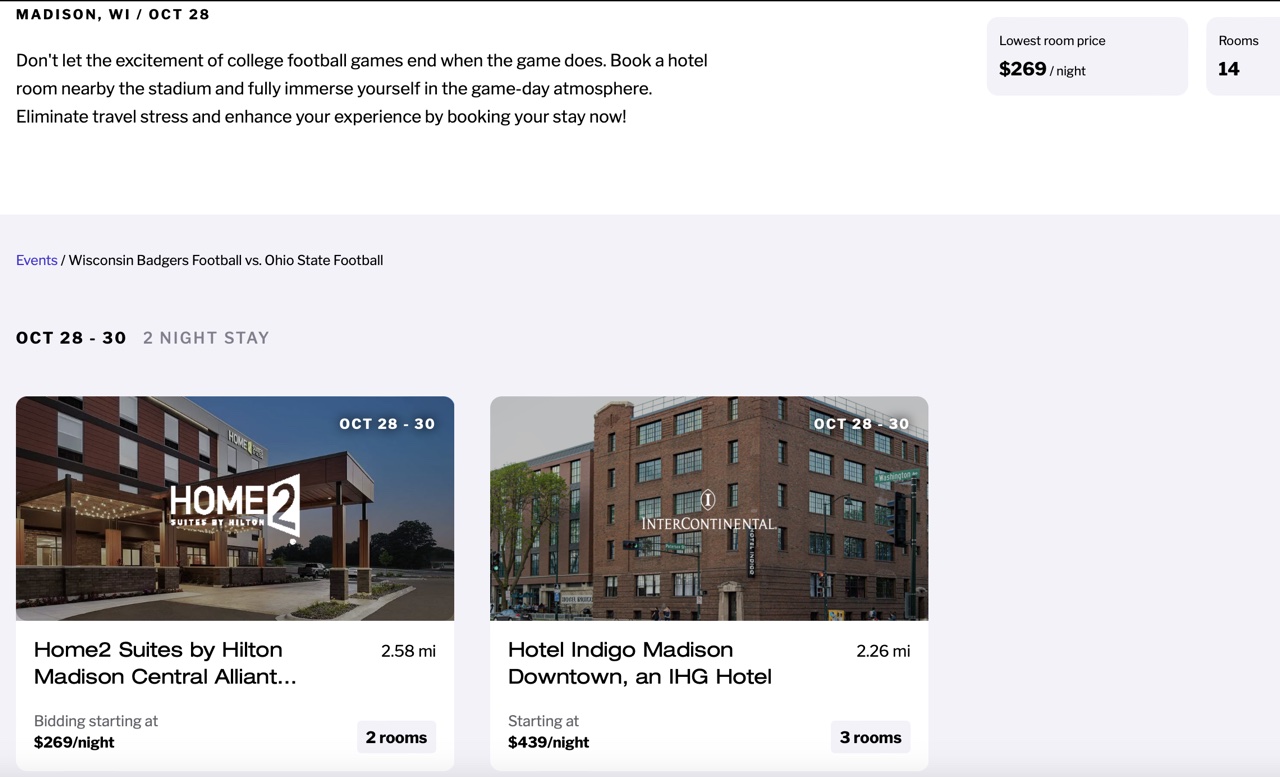Click the 'Bidding starting at' label
Screen dimensions: 1280x777
pyautogui.click(x=96, y=721)
